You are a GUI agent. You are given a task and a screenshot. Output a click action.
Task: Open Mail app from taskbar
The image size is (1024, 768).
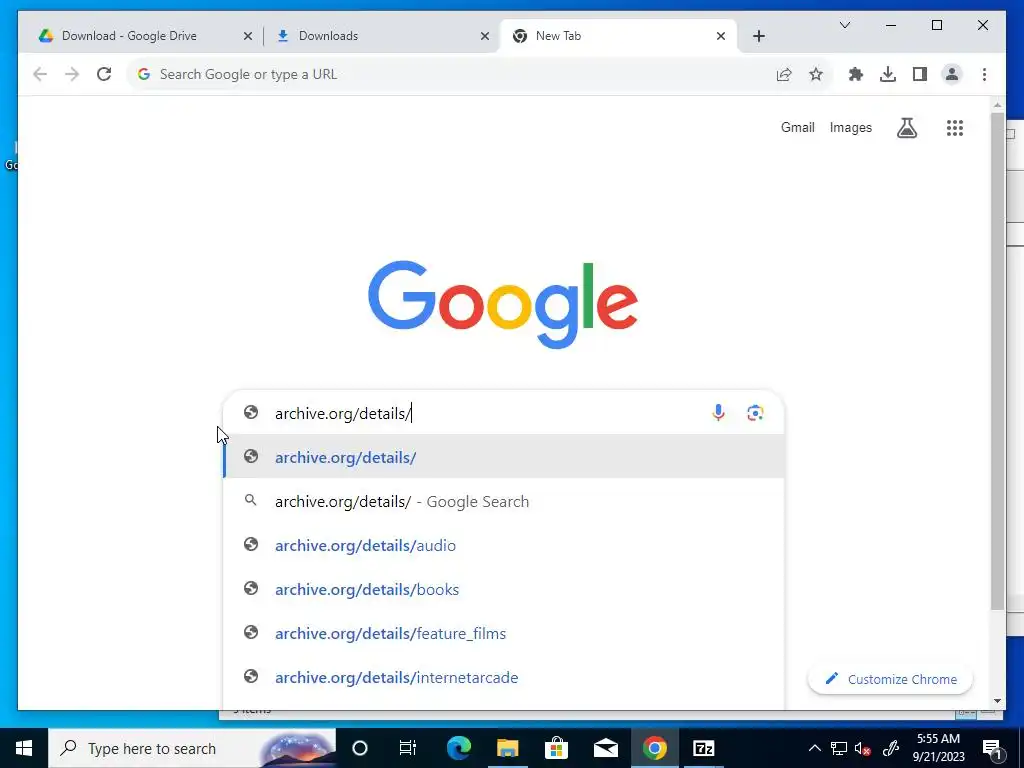coord(605,748)
